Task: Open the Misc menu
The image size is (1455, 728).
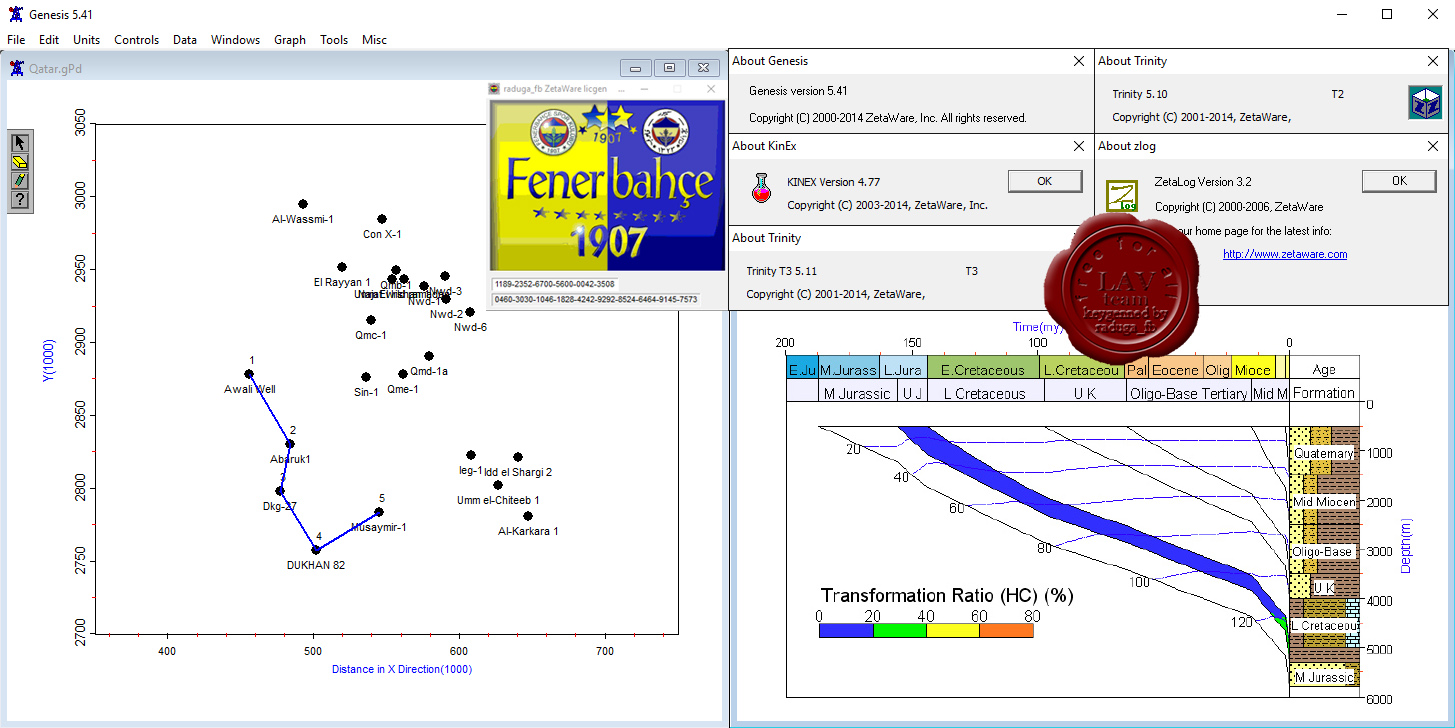Action: point(375,40)
